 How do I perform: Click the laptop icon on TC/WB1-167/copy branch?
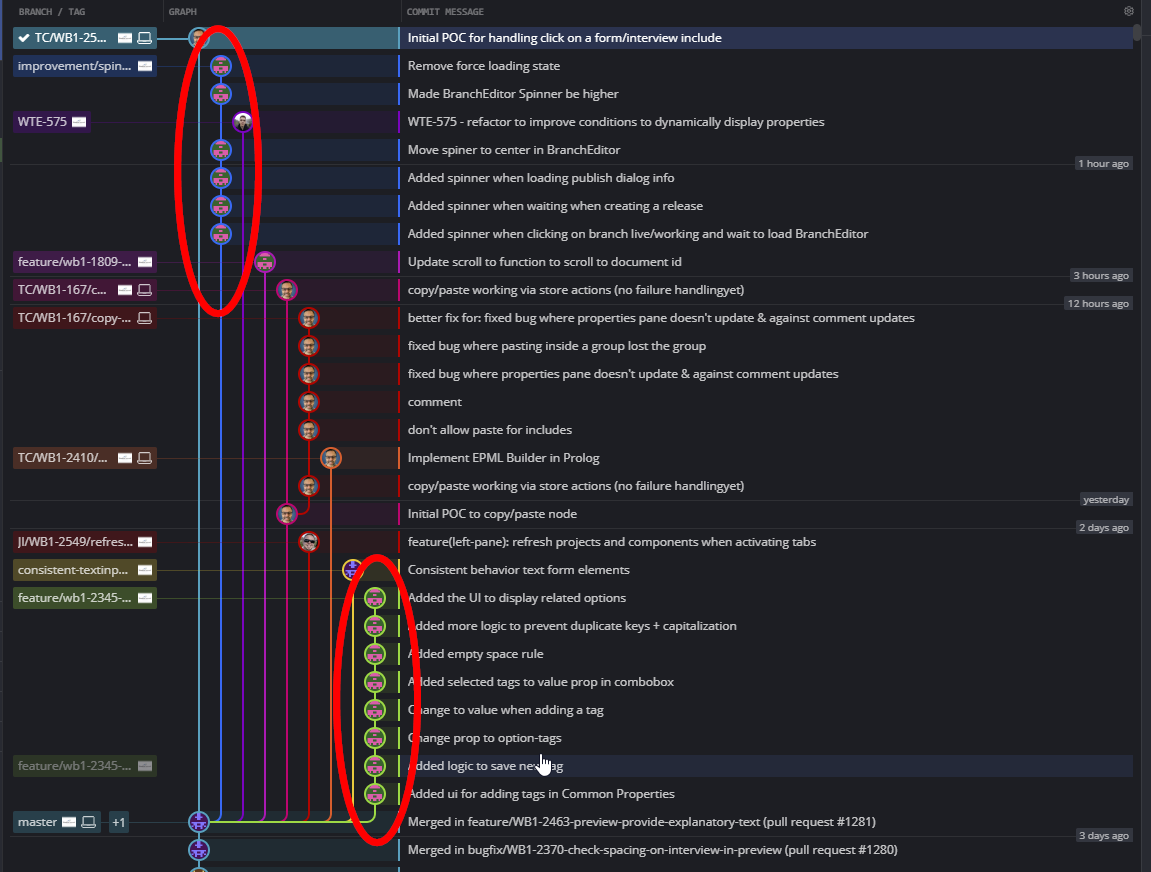[146, 318]
